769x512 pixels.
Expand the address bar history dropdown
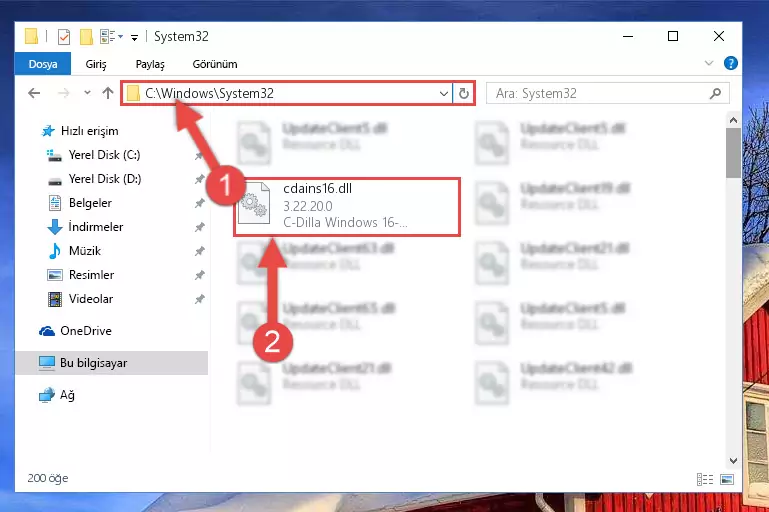tap(443, 93)
